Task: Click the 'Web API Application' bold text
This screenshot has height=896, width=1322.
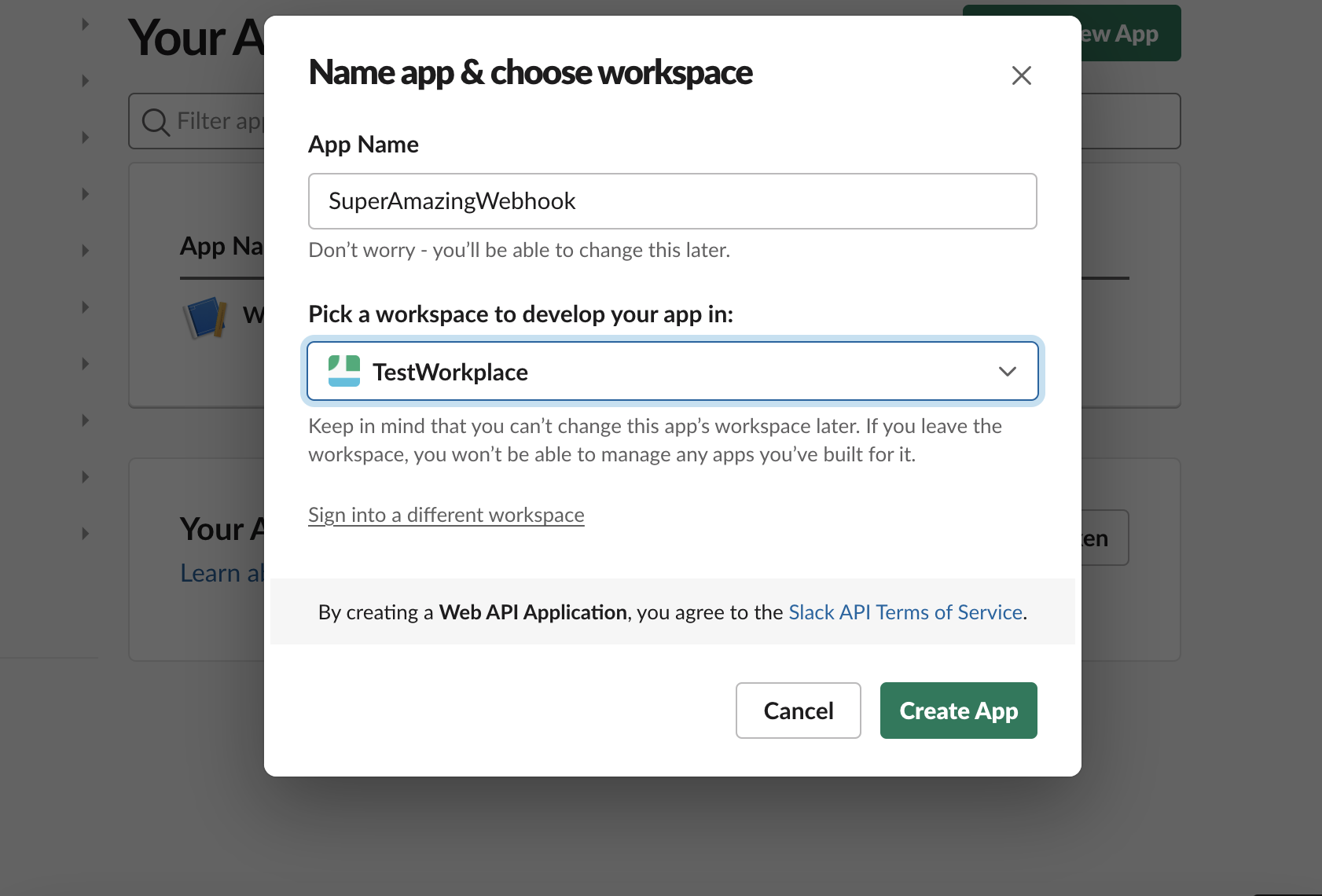Action: [533, 612]
